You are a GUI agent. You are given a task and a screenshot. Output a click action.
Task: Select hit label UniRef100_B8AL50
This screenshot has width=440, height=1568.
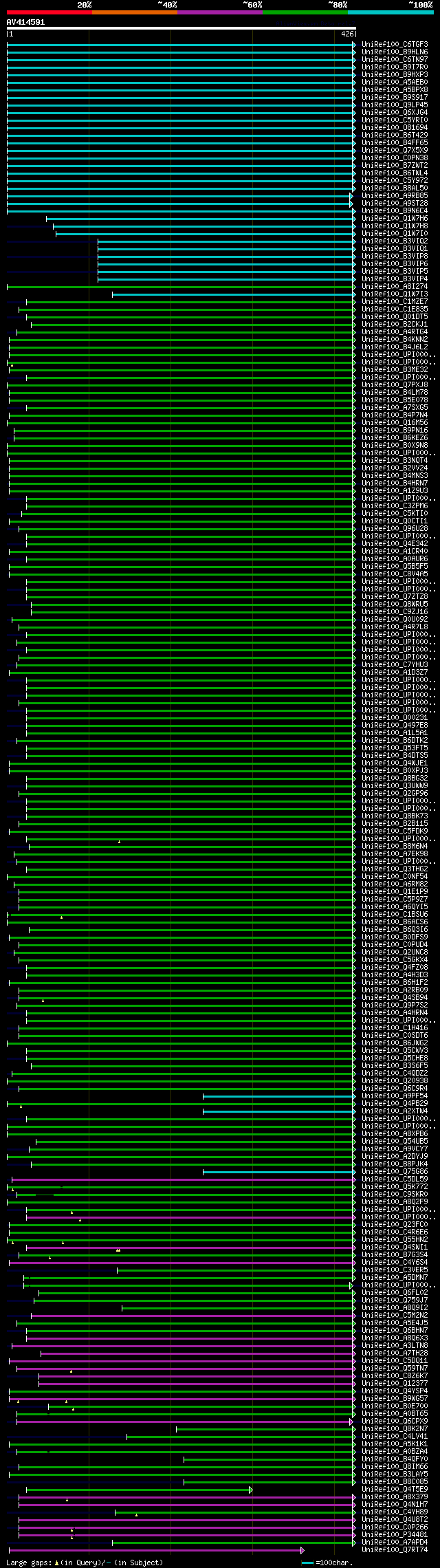395,188
